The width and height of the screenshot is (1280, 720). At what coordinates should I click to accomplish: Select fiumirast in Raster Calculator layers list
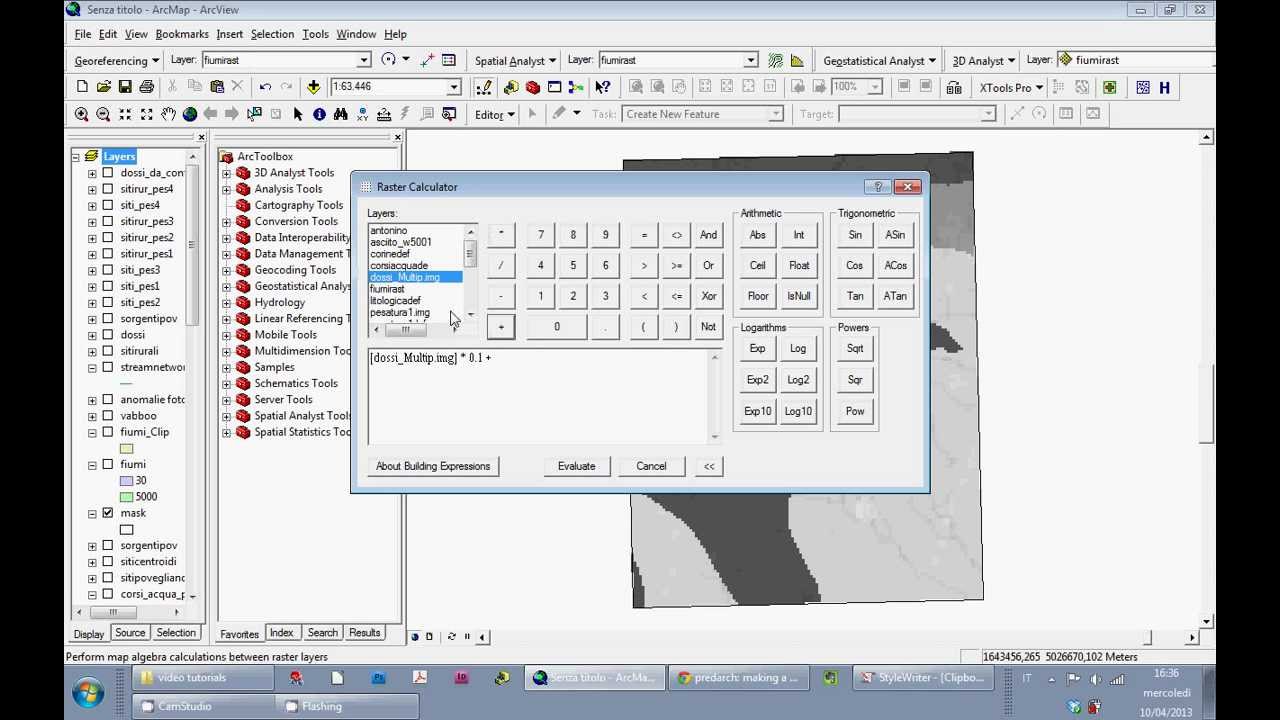click(387, 289)
